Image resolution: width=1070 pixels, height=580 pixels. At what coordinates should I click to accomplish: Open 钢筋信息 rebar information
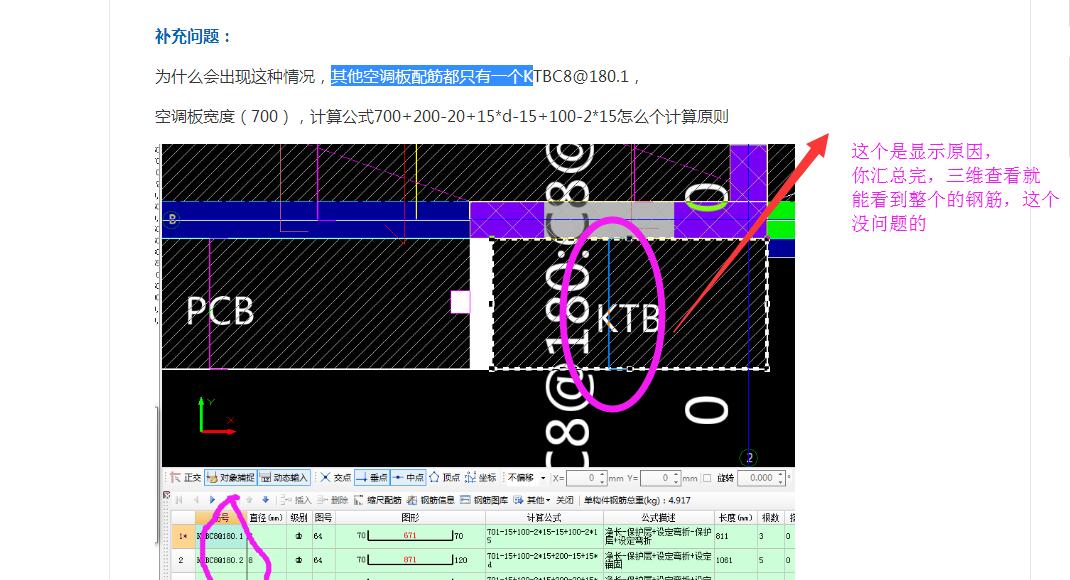pos(431,500)
